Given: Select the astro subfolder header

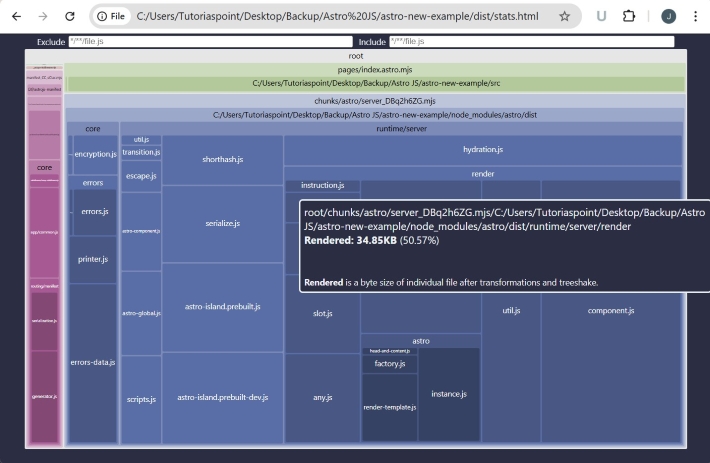Looking at the screenshot, I should [x=421, y=341].
